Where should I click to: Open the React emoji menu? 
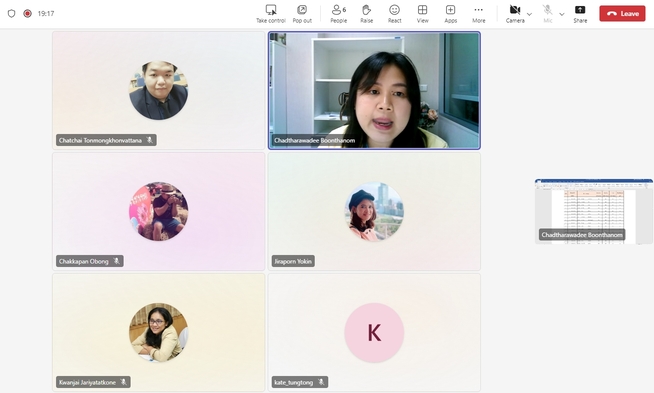click(395, 13)
